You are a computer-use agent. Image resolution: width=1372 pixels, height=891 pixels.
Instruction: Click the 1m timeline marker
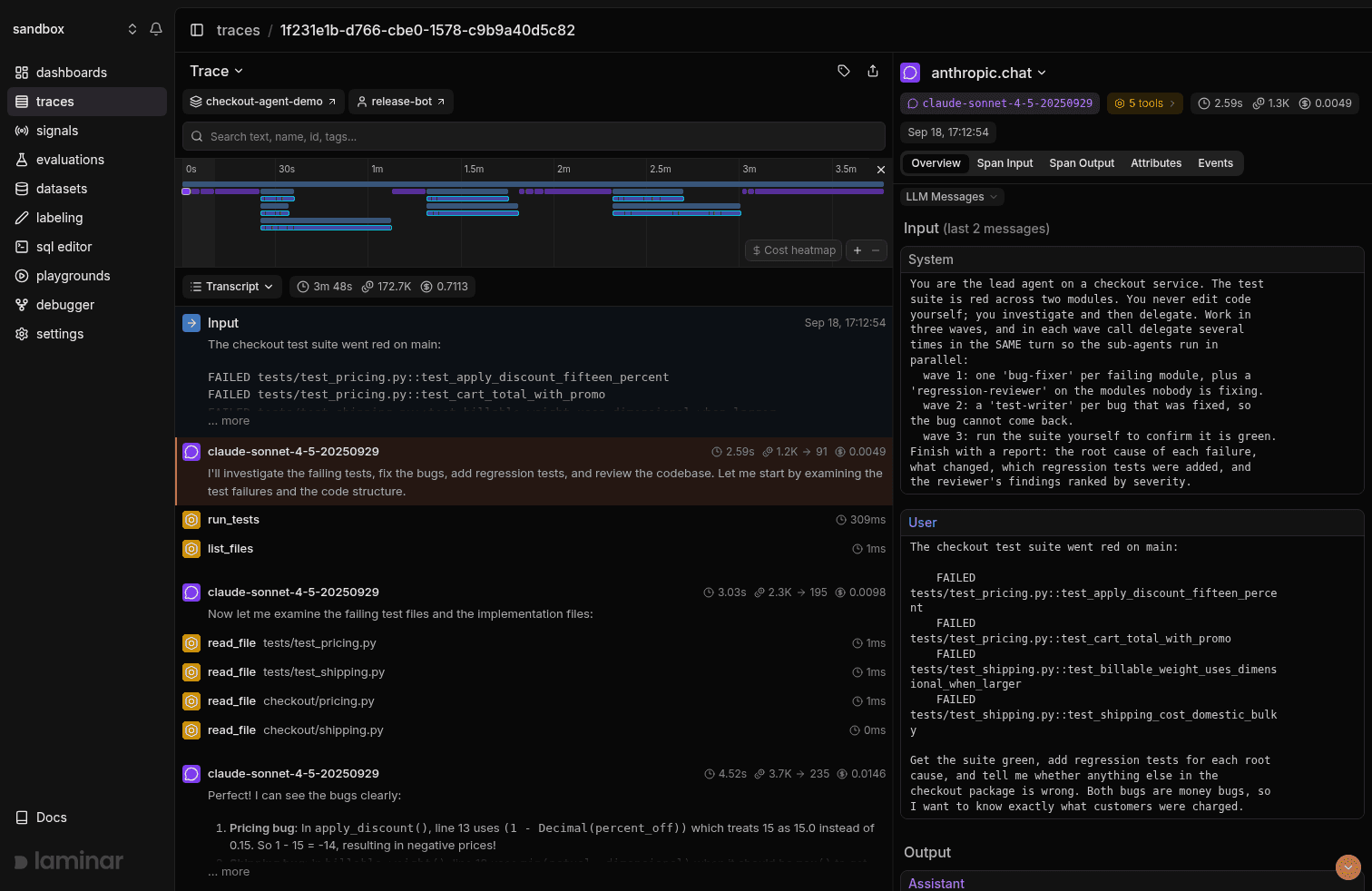377,170
